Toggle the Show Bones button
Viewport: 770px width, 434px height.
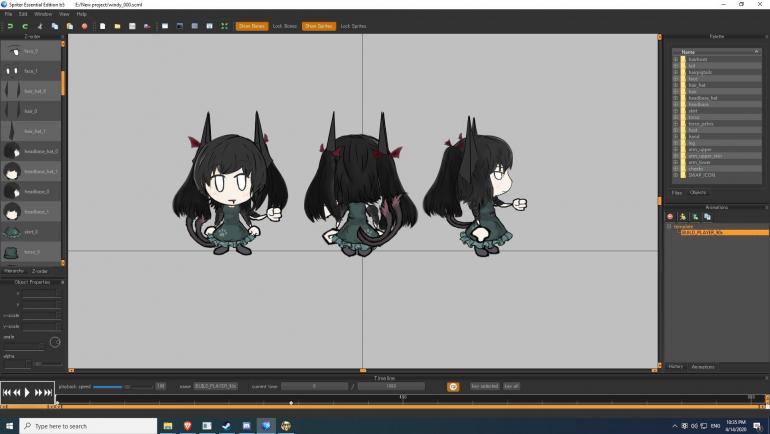click(251, 26)
